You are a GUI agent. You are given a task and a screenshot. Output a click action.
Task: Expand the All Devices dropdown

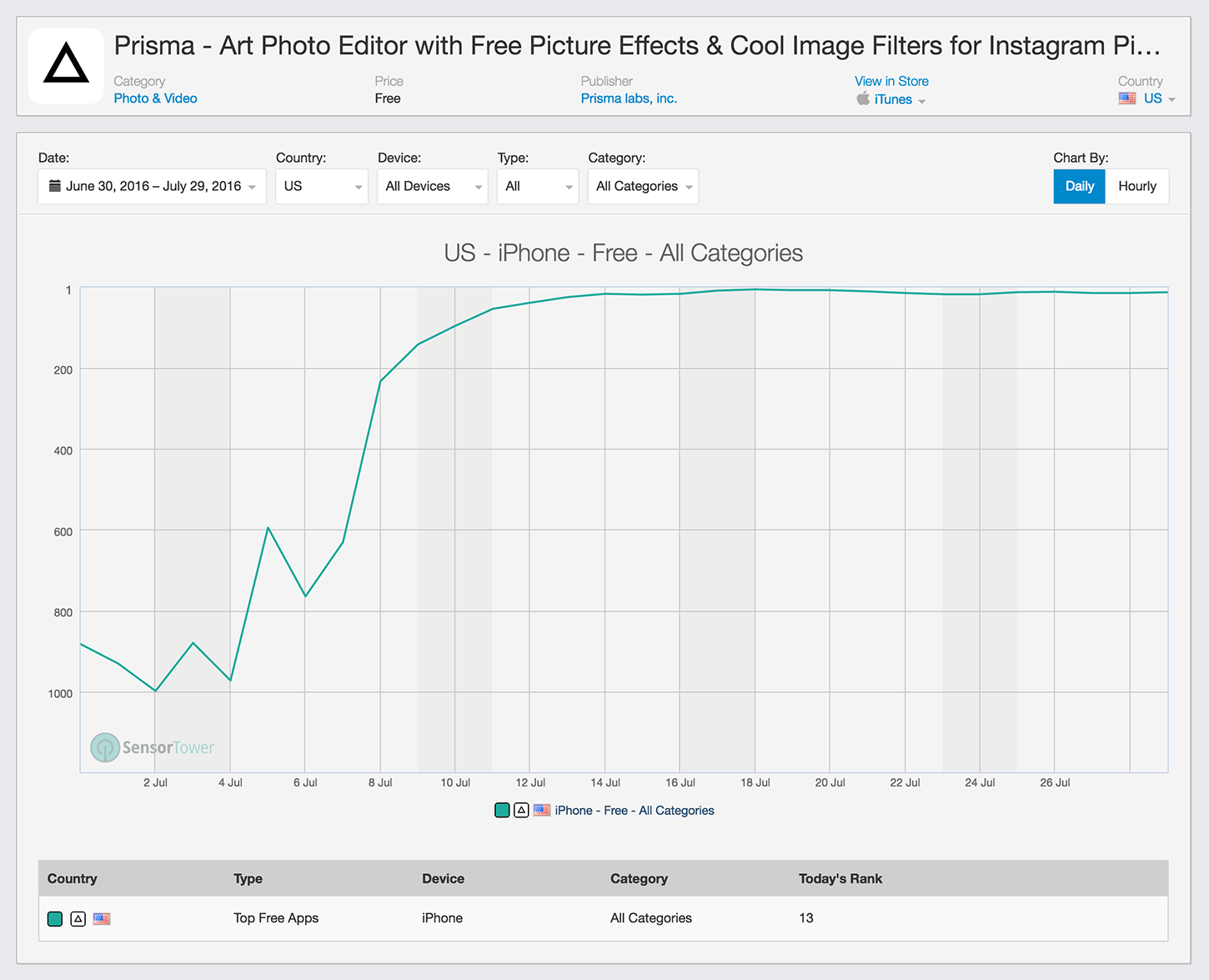coord(433,186)
